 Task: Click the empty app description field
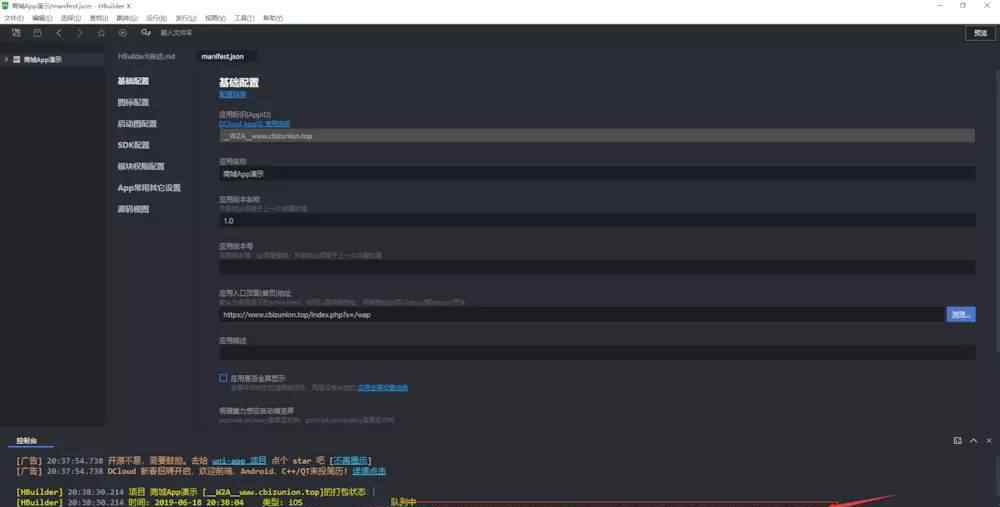[597, 353]
